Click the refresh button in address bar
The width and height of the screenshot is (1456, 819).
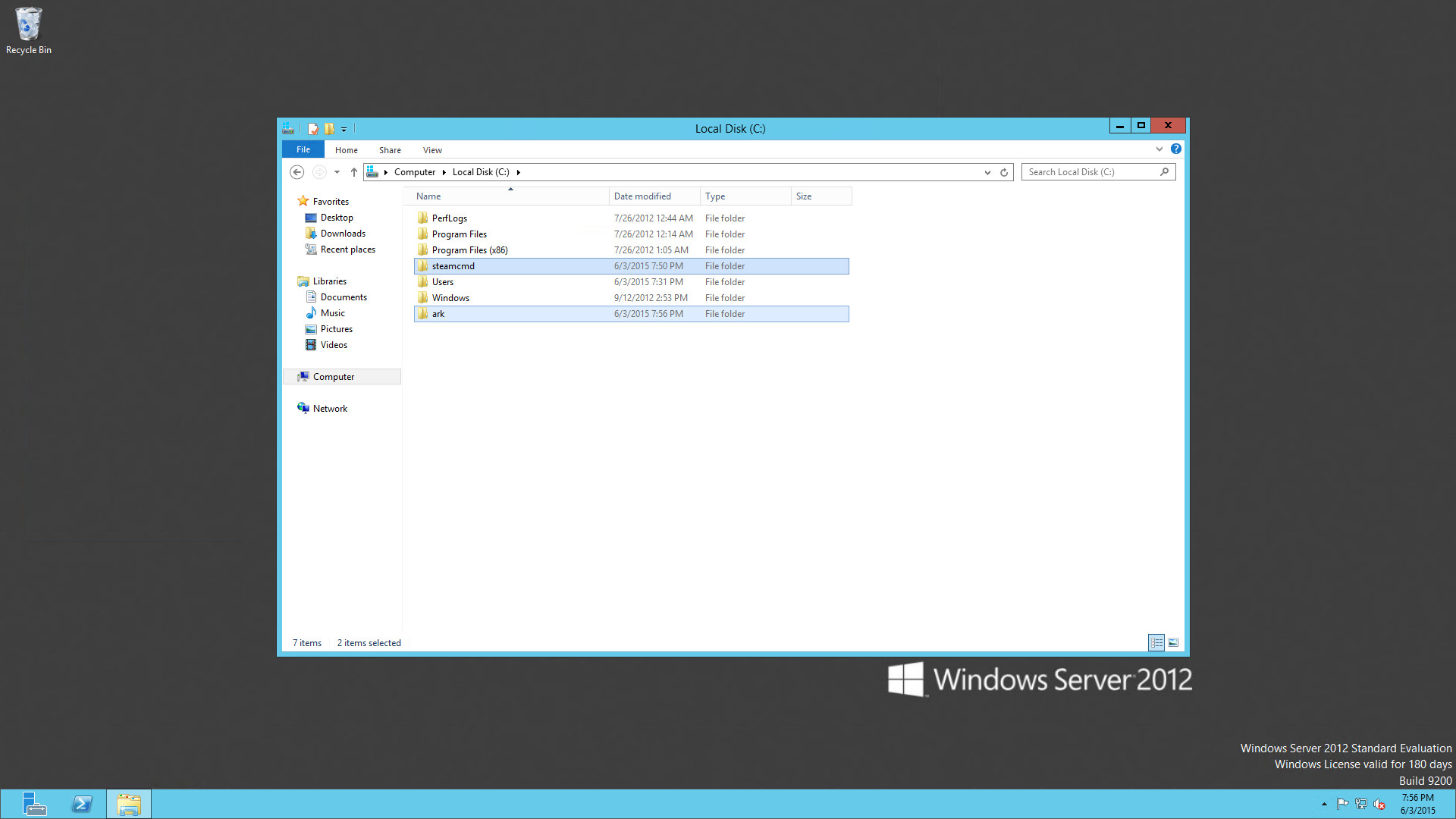[1003, 171]
